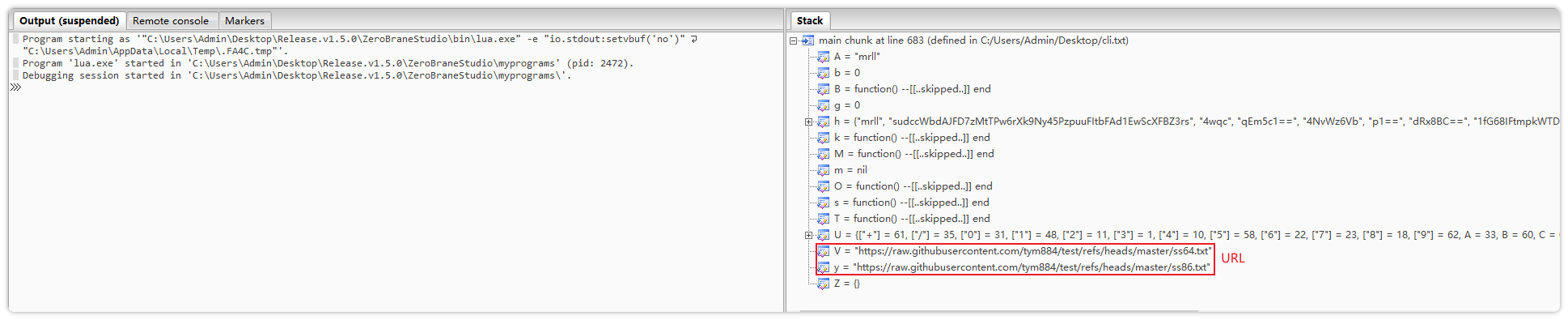Select the Stack tab
This screenshot has height=320, width=1568.
pos(809,21)
